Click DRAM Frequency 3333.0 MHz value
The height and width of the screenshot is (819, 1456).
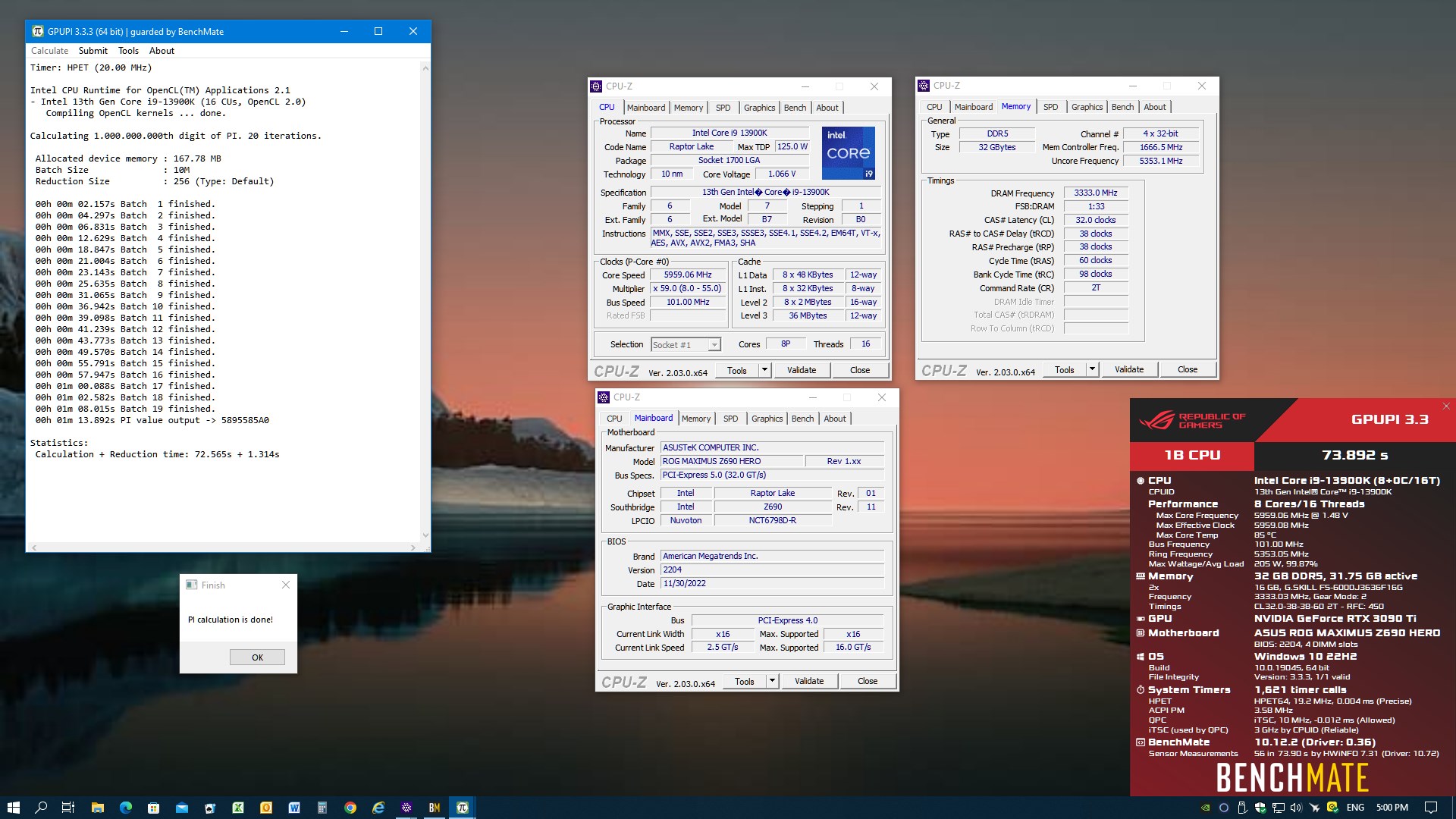[x=1096, y=193]
